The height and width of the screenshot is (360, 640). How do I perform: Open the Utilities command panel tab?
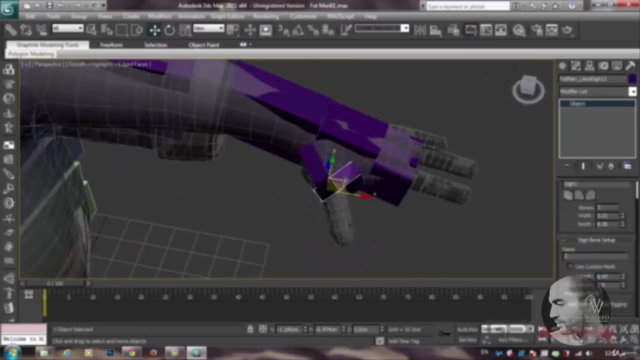click(x=630, y=66)
